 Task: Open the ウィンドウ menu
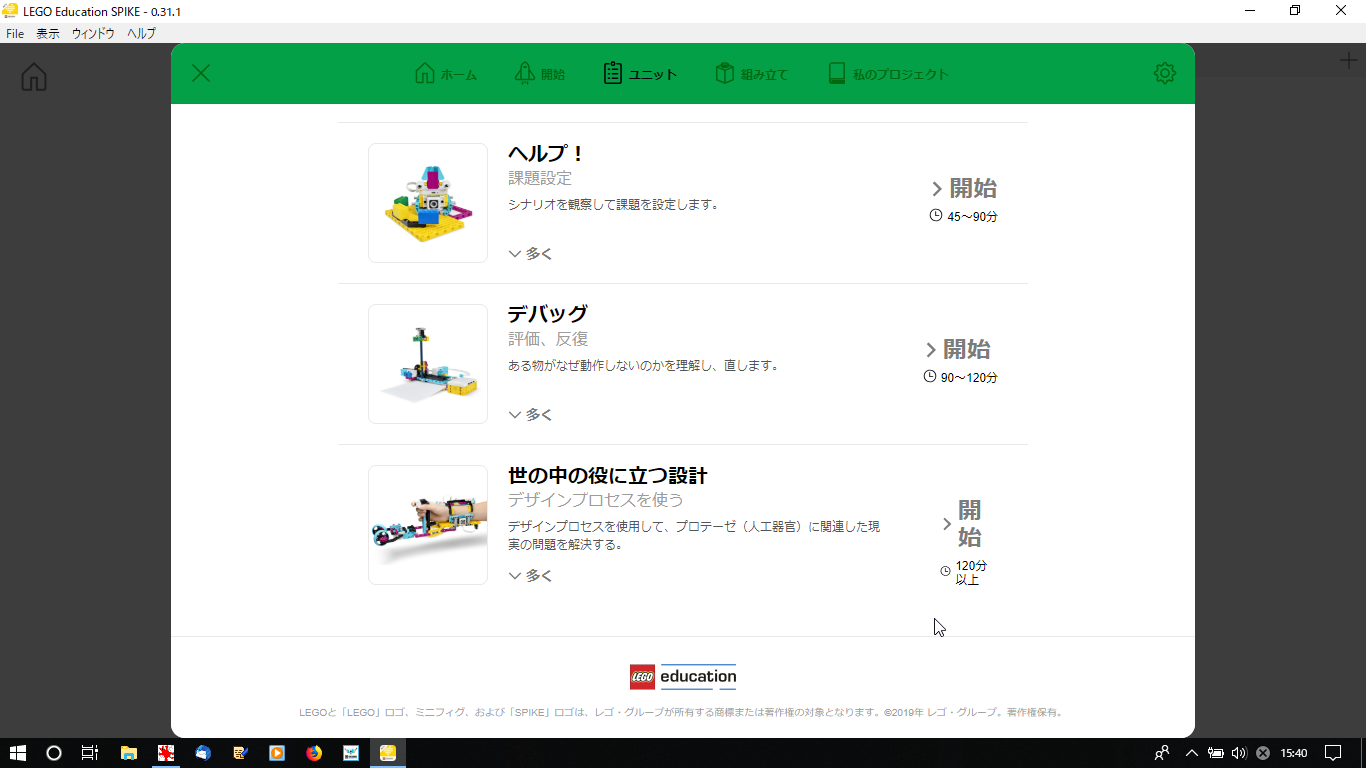click(x=93, y=33)
